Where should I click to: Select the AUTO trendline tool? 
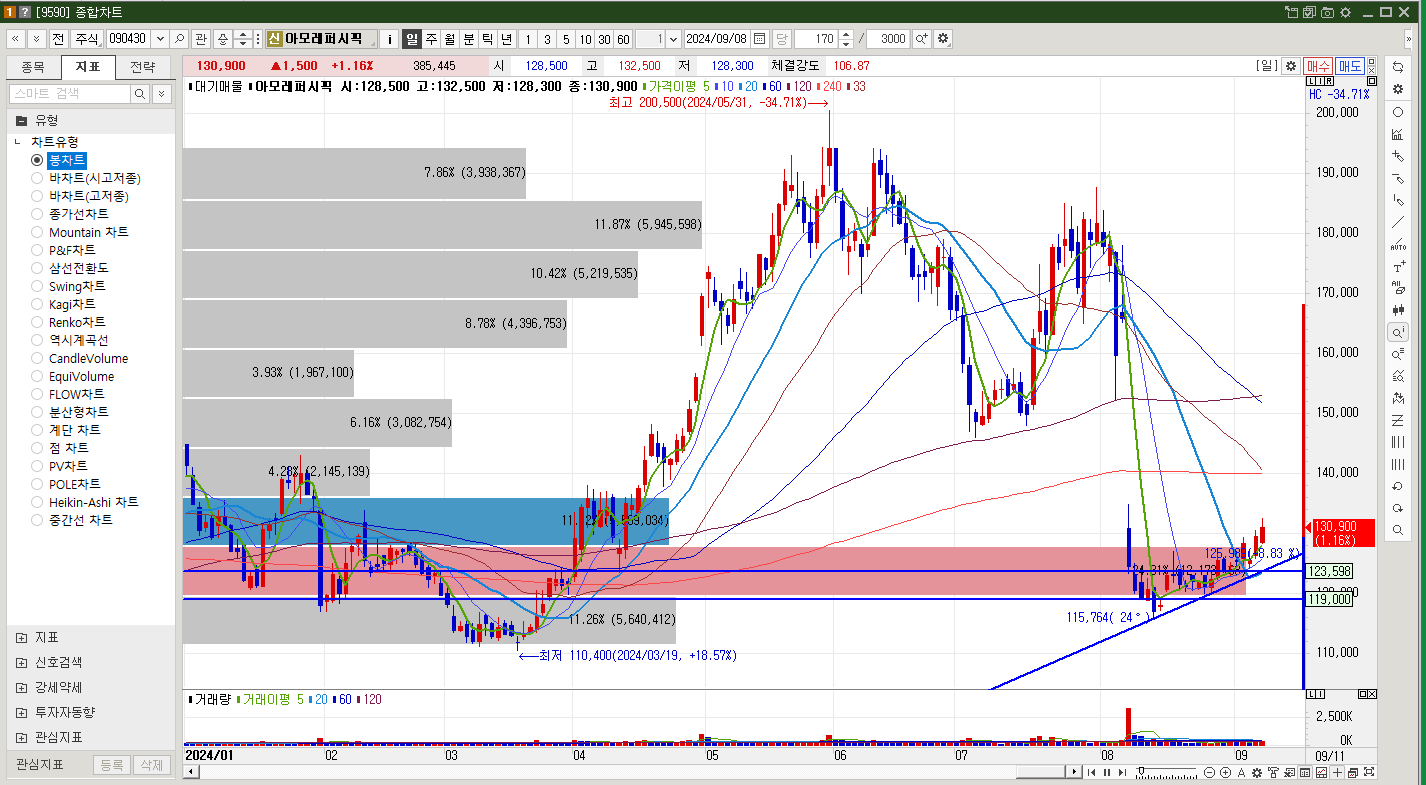[1398, 245]
